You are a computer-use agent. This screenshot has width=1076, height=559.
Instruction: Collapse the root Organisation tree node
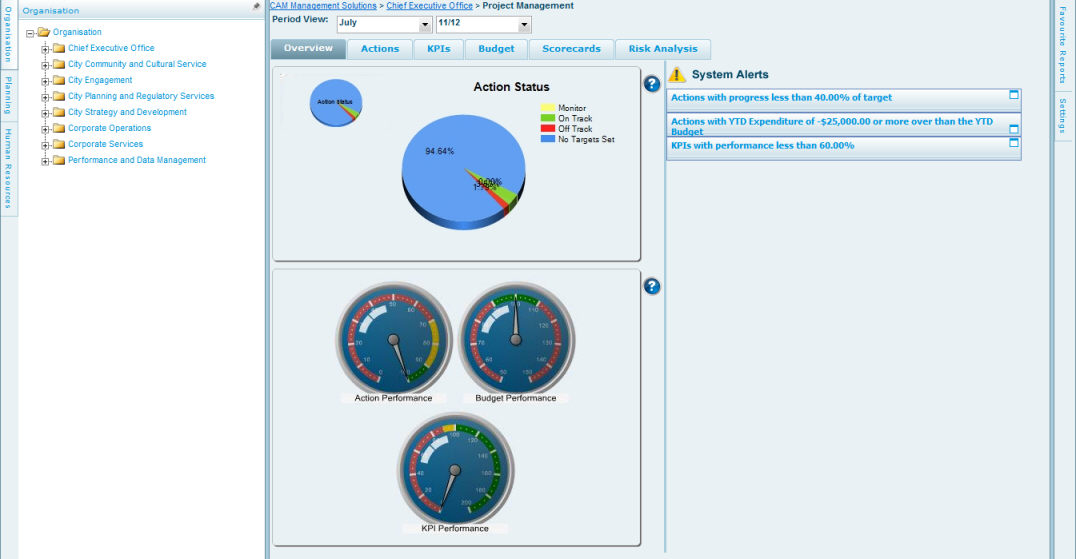coord(30,33)
